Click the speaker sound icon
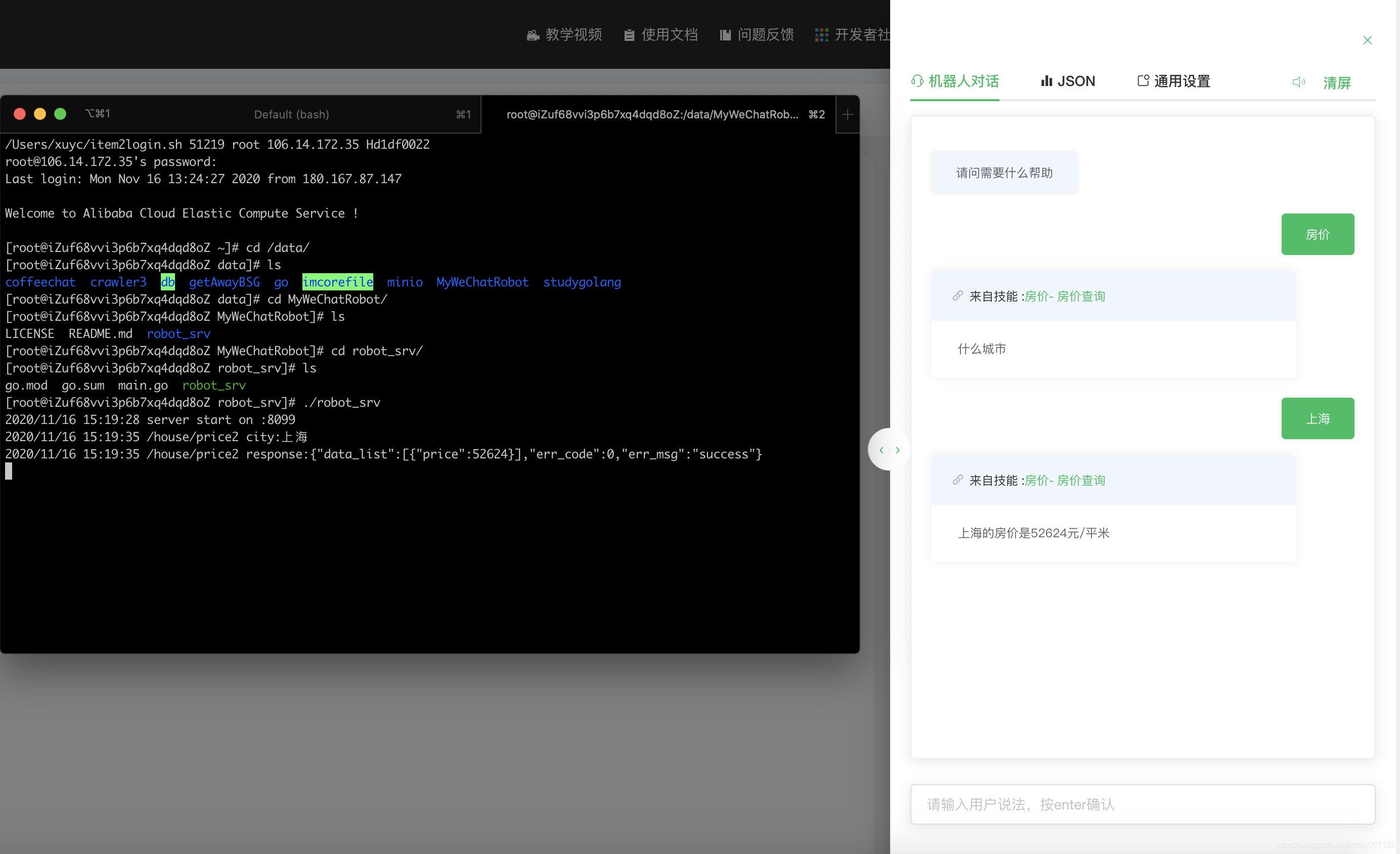Screen dimensions: 1400x854 point(1298,82)
